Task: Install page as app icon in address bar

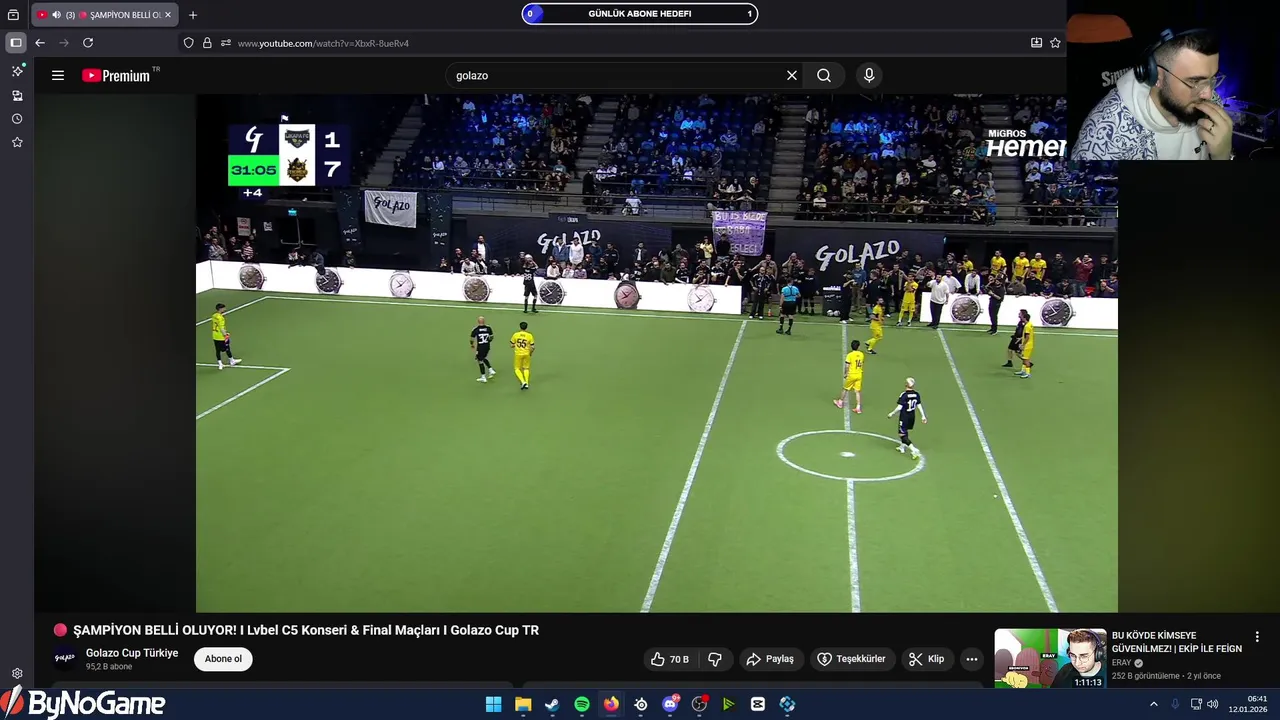Action: click(x=1036, y=43)
